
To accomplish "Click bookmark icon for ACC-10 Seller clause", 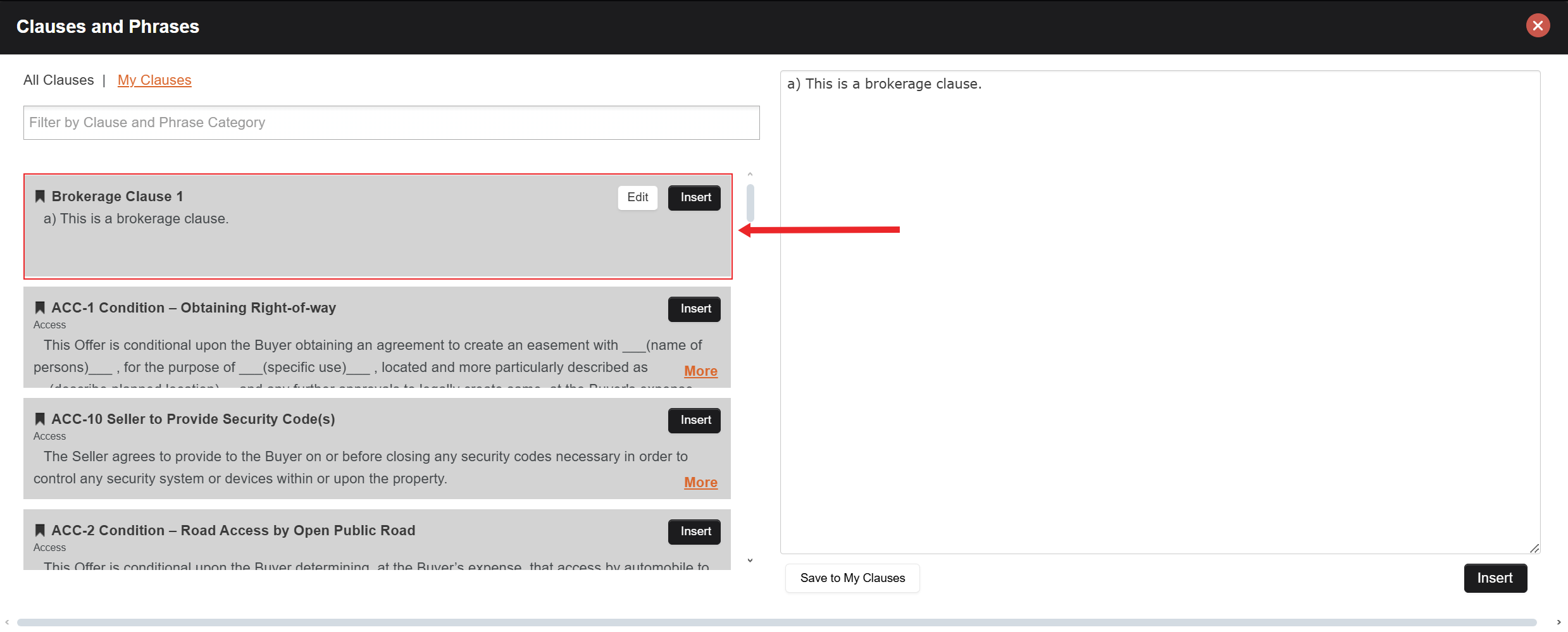I will pyautogui.click(x=40, y=419).
